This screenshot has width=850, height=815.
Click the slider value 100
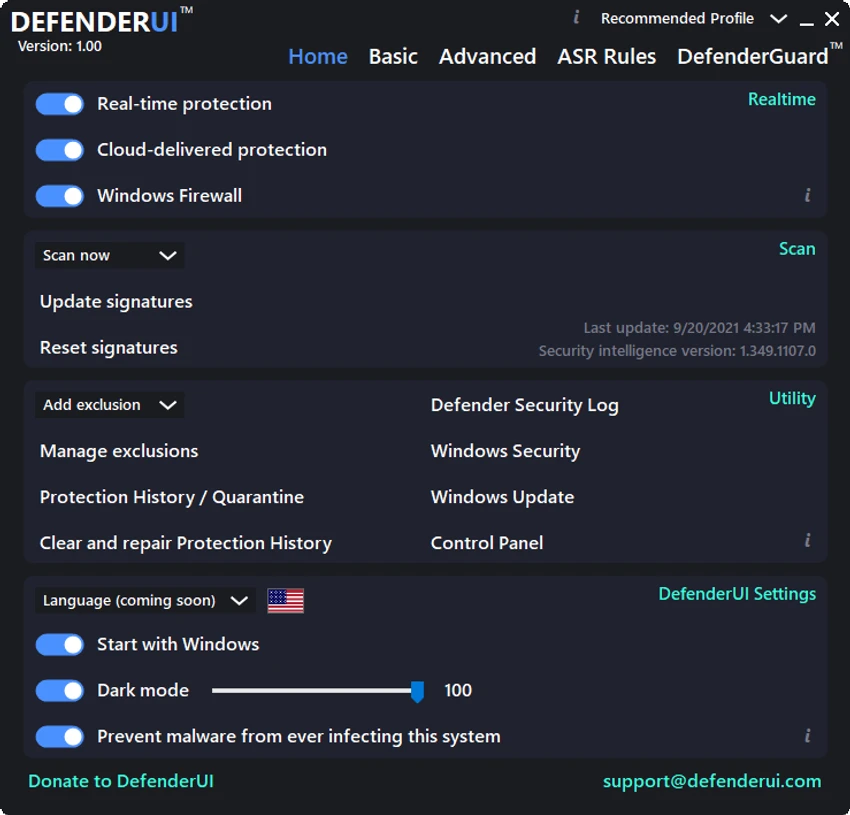pyautogui.click(x=458, y=690)
